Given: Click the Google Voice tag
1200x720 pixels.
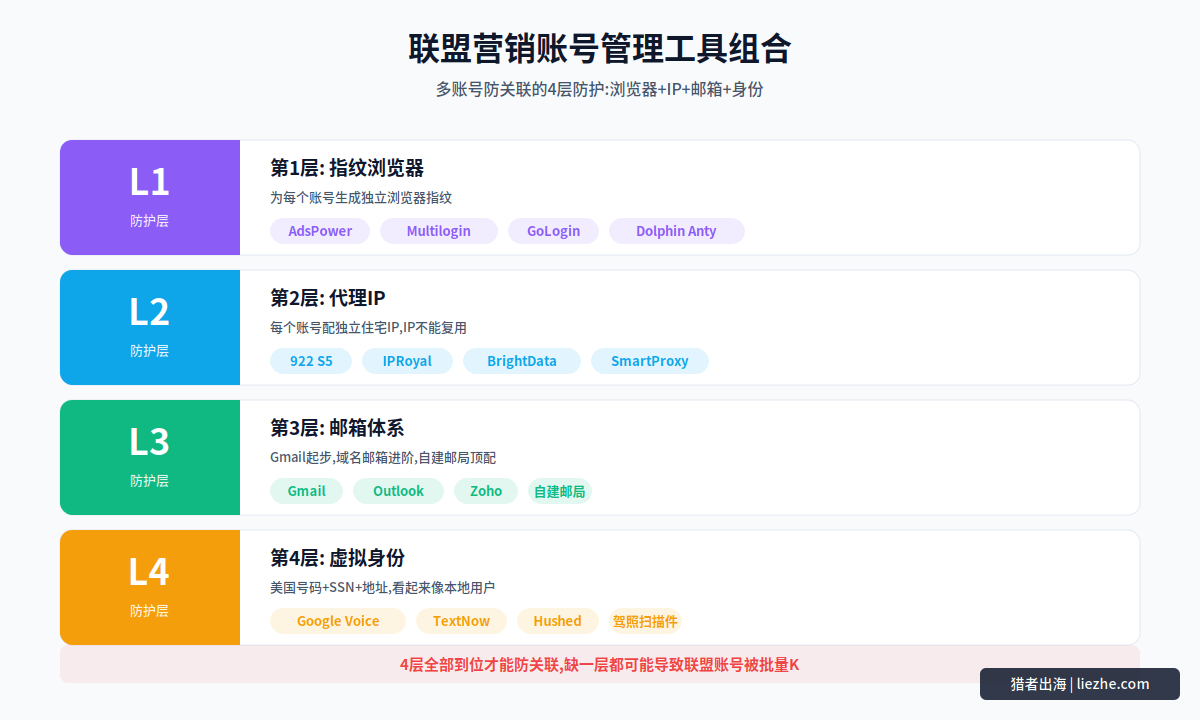Looking at the screenshot, I should (x=338, y=621).
